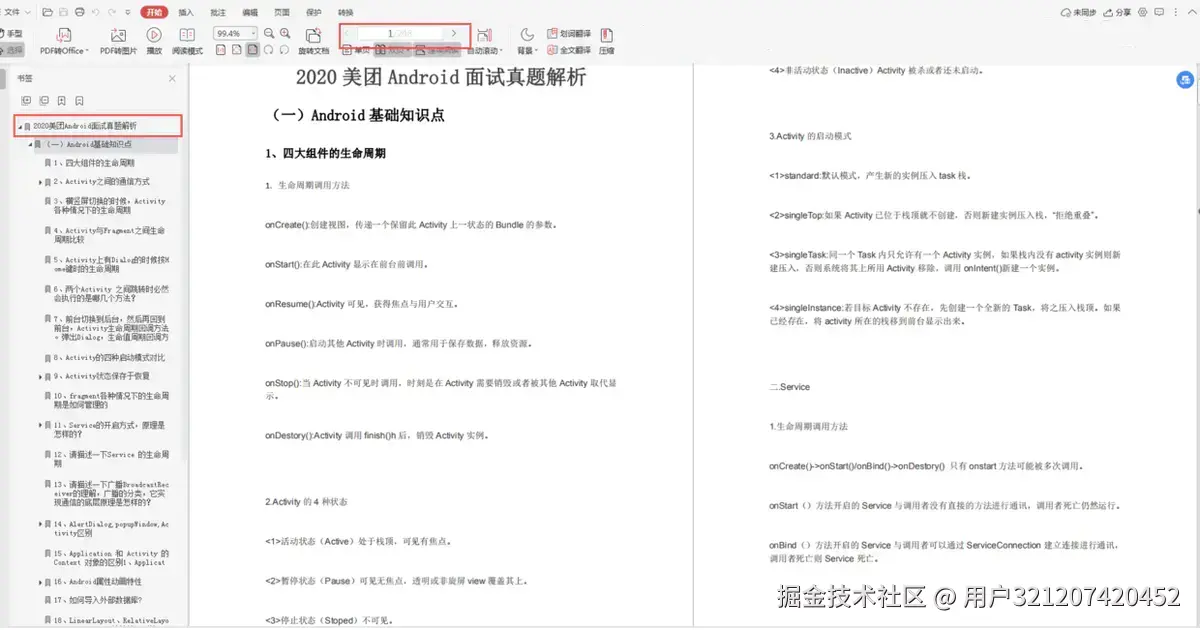Click the print icon
The image size is (1200, 630).
pyautogui.click(x=79, y=12)
